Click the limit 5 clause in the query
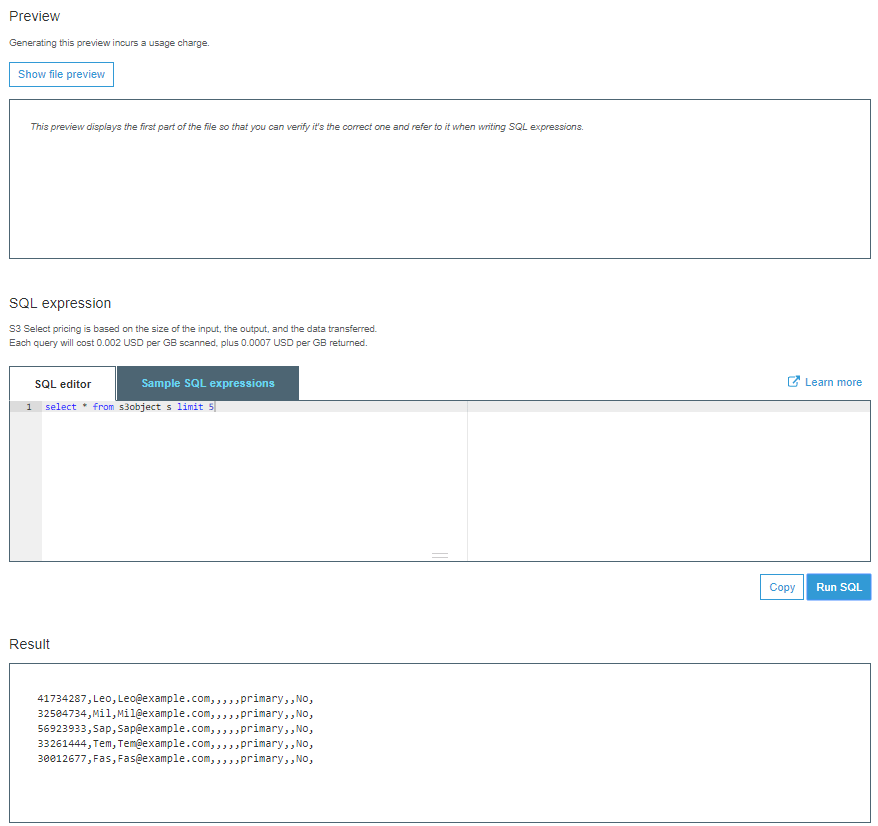Image resolution: width=878 pixels, height=826 pixels. click(x=195, y=407)
